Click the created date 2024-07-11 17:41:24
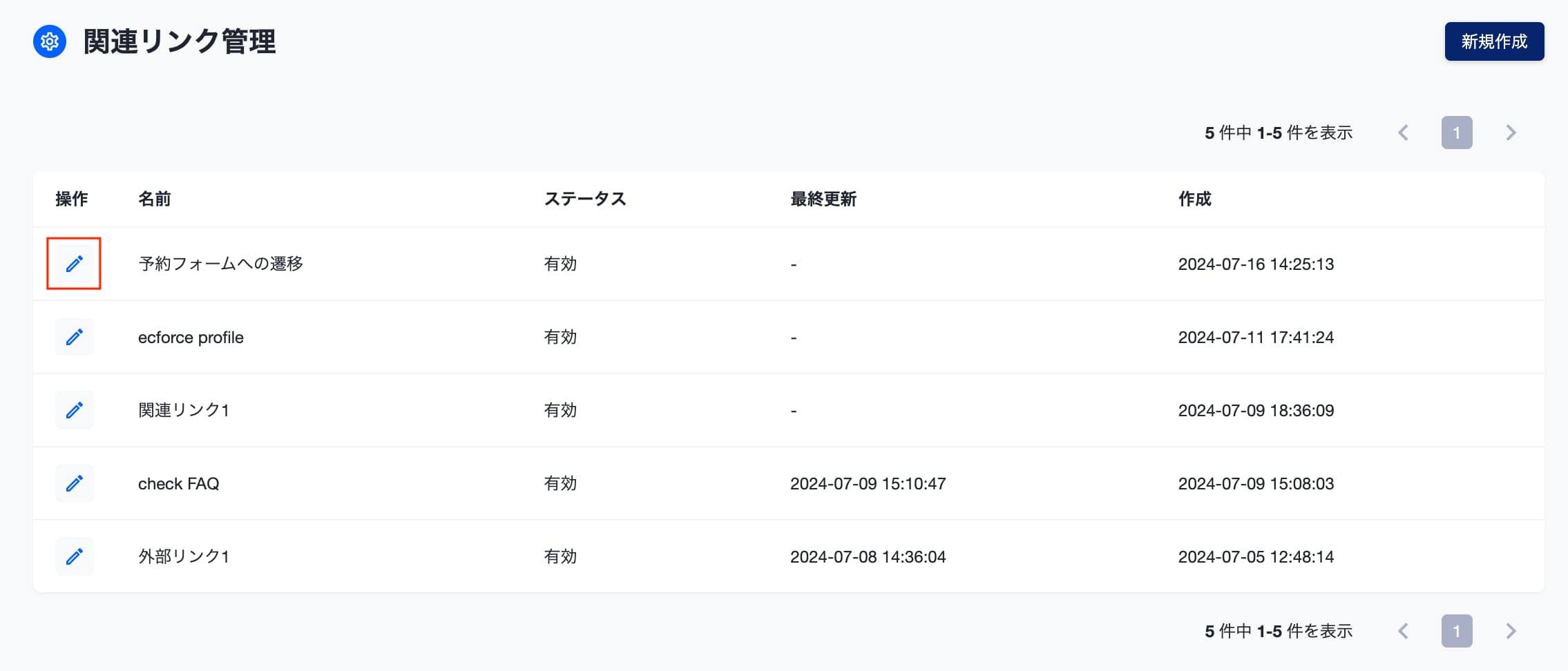 [x=1256, y=338]
